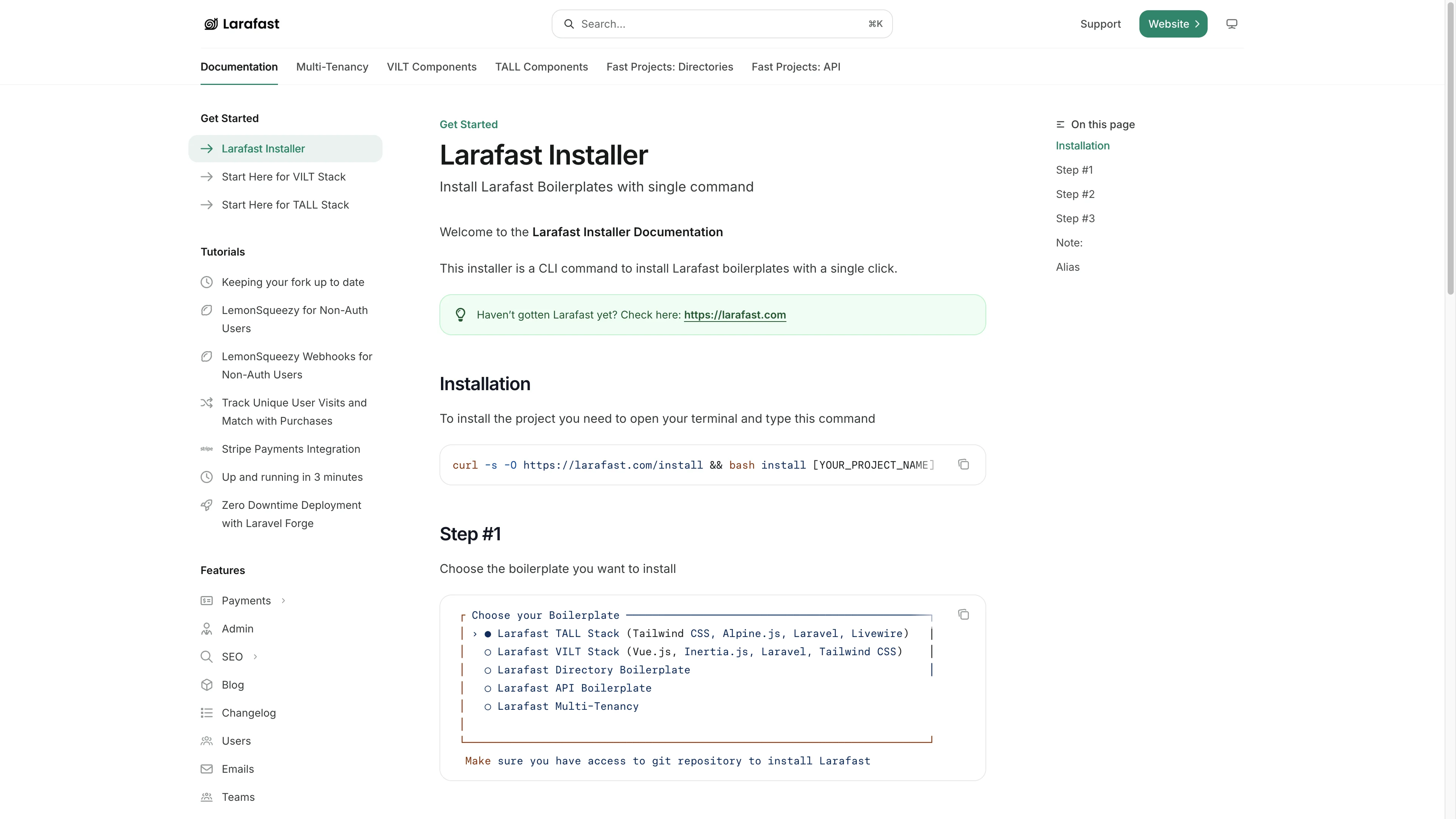Click the rocket icon beside Zero Downtime Deployment

(x=207, y=505)
